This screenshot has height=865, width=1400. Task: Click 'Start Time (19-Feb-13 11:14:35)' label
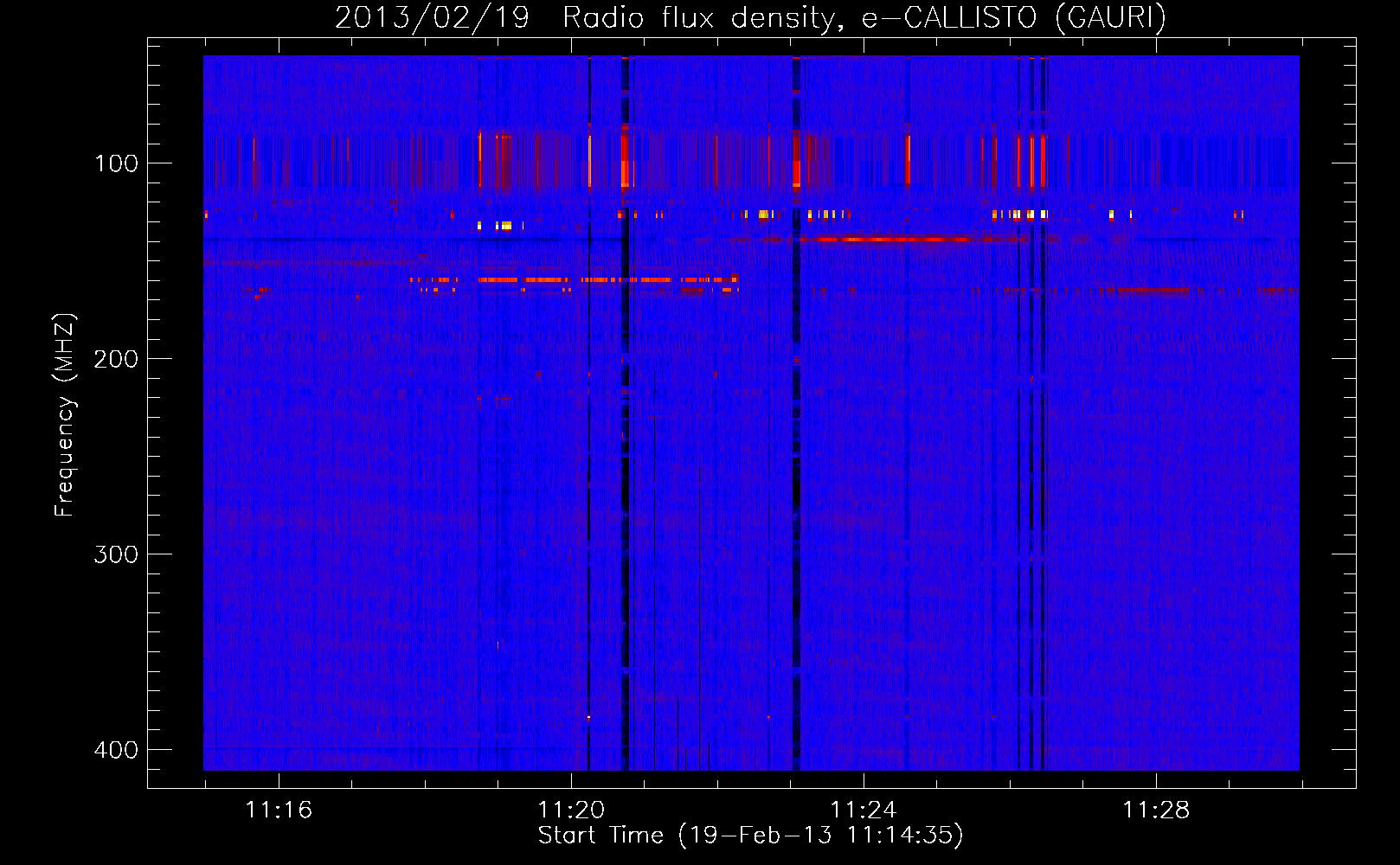[750, 836]
